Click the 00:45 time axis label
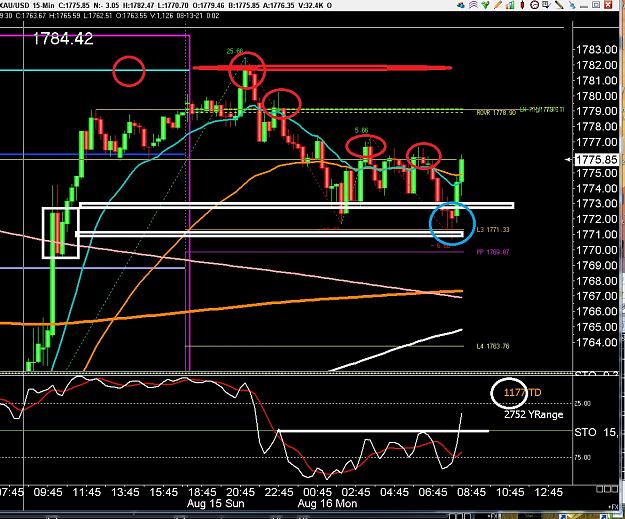Viewport: 625px width, 519px height. (x=317, y=492)
